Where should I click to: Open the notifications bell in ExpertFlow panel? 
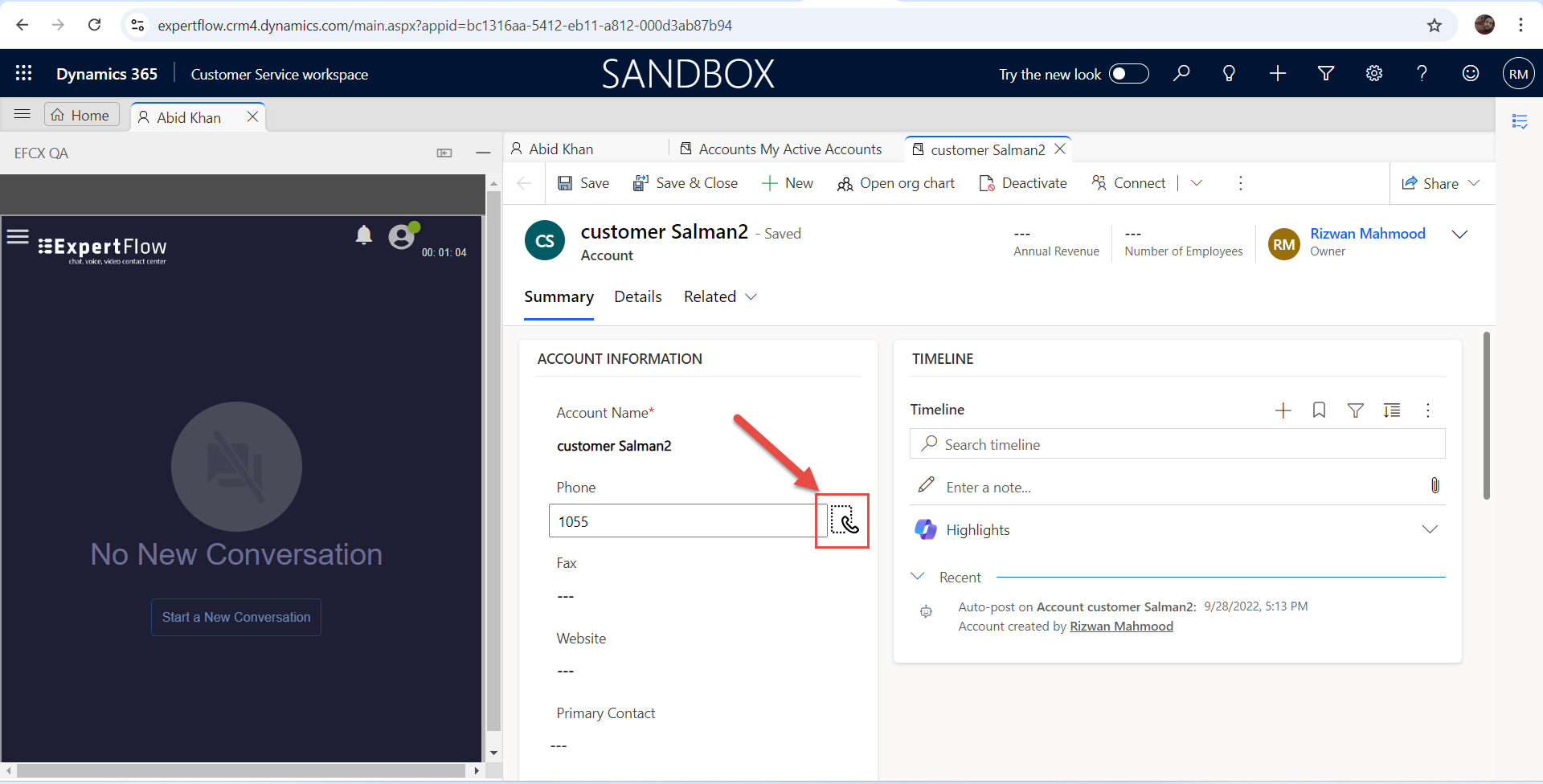coord(364,235)
